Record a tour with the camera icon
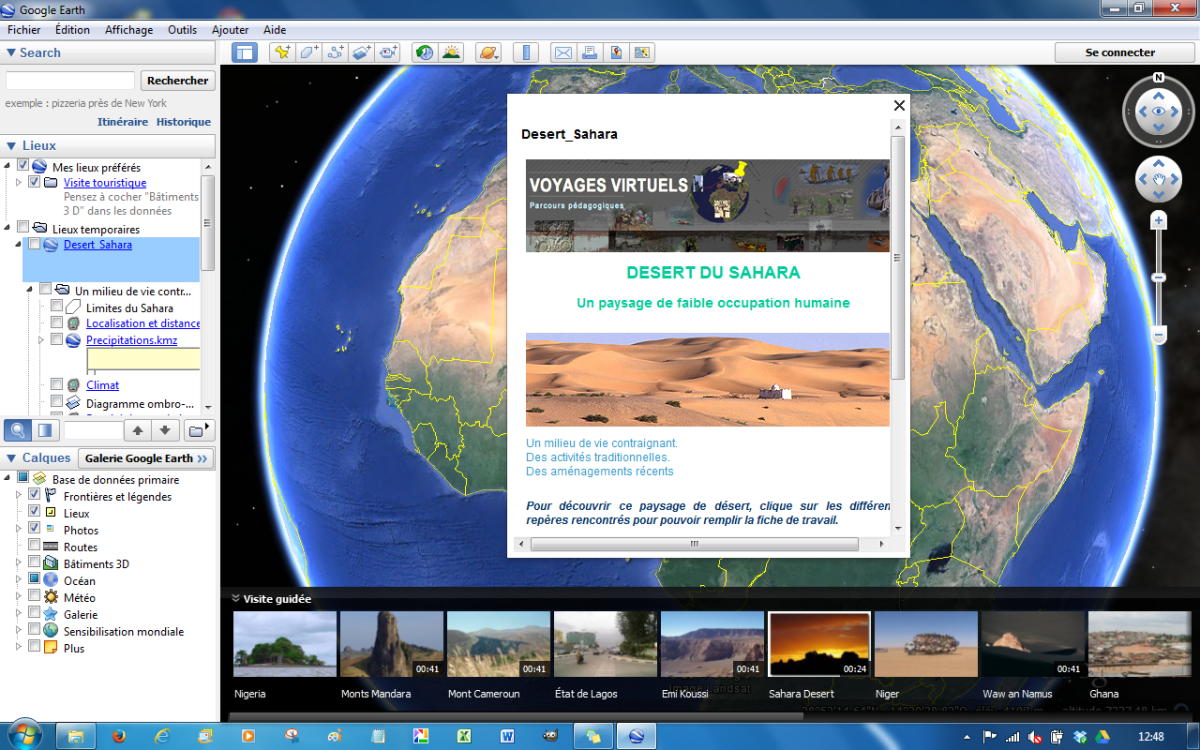The width and height of the screenshot is (1200, 750). (388, 53)
